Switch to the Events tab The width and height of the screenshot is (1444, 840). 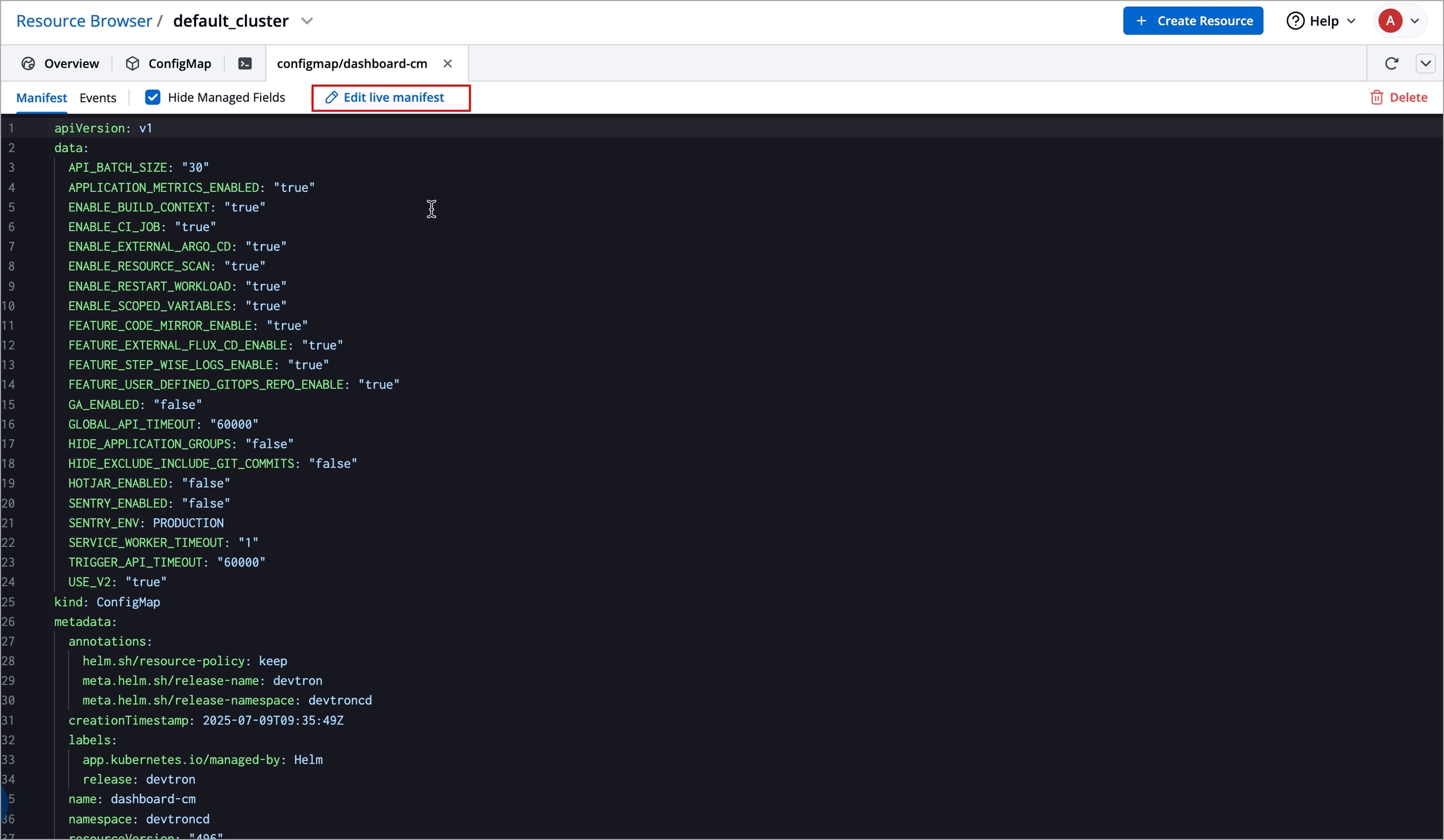click(x=98, y=98)
